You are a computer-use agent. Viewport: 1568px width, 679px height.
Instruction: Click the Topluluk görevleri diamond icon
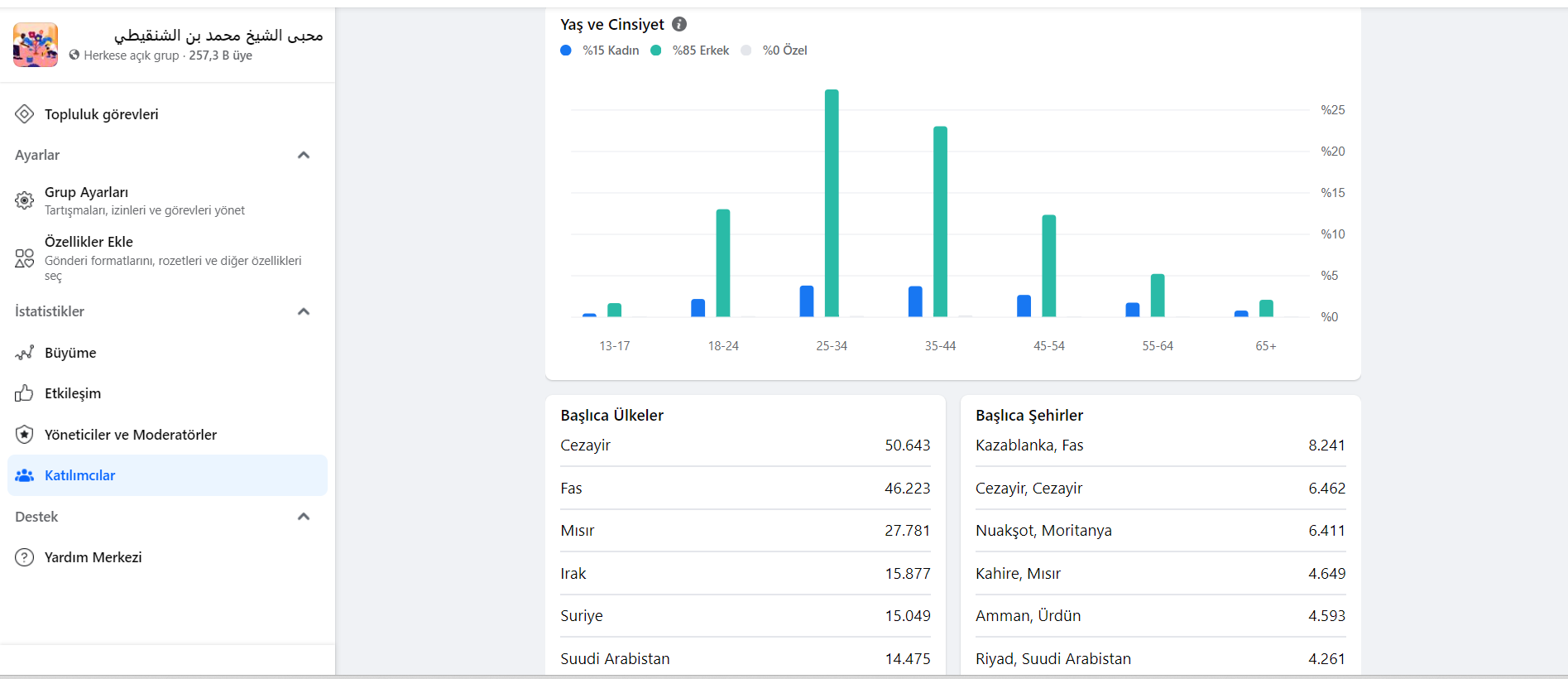click(25, 114)
